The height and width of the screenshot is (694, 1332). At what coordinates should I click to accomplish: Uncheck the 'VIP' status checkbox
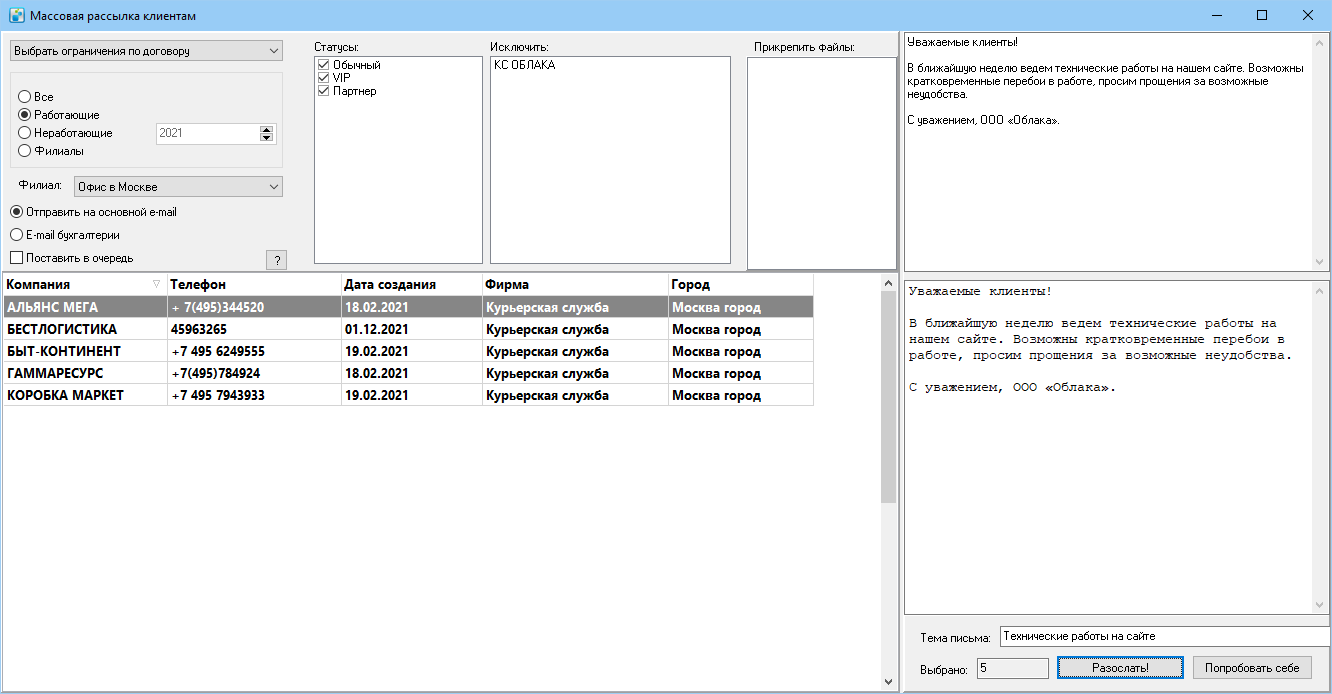point(323,78)
